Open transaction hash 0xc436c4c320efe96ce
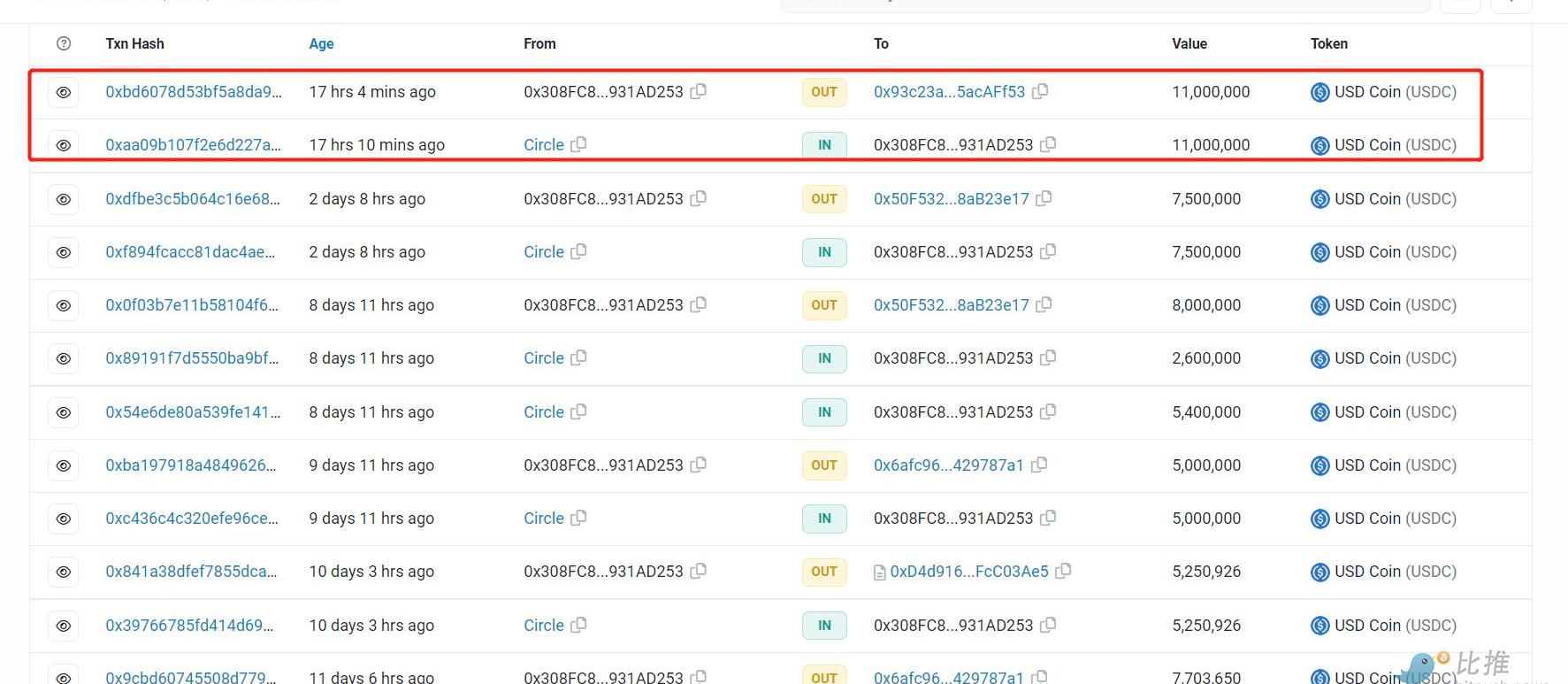1568x684 pixels. (191, 518)
